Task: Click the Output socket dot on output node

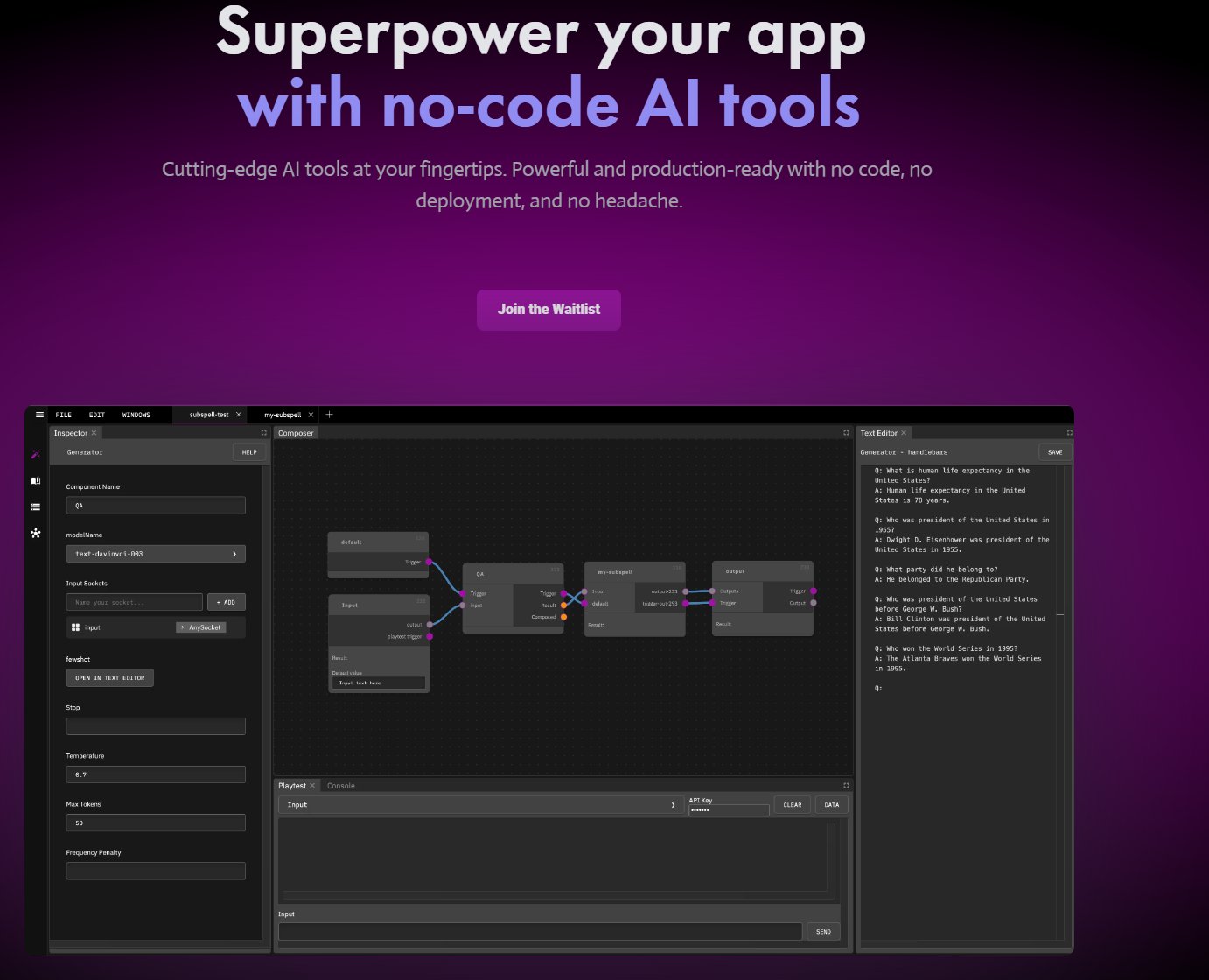Action: (814, 603)
